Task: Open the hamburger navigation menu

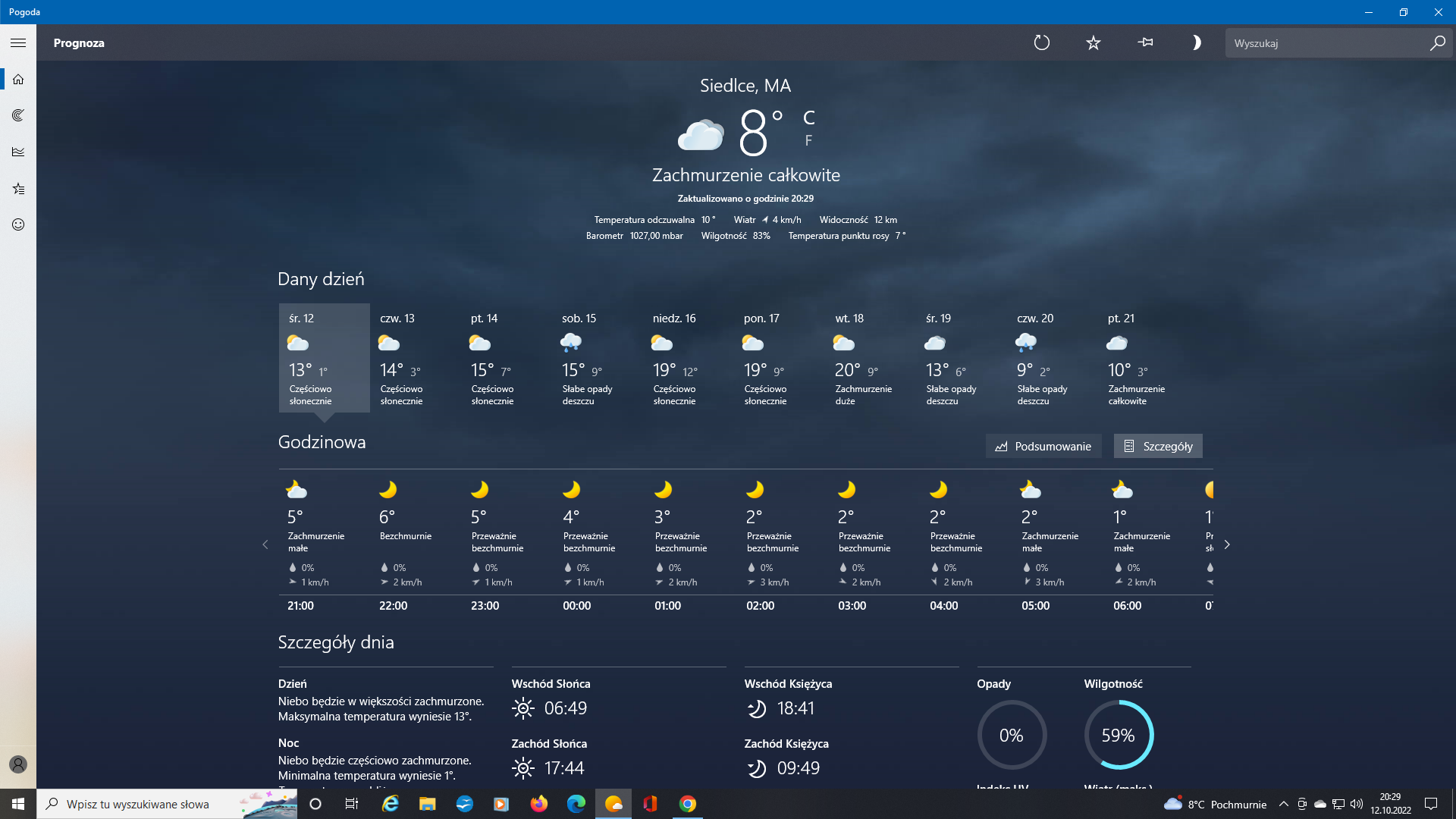Action: point(18,43)
